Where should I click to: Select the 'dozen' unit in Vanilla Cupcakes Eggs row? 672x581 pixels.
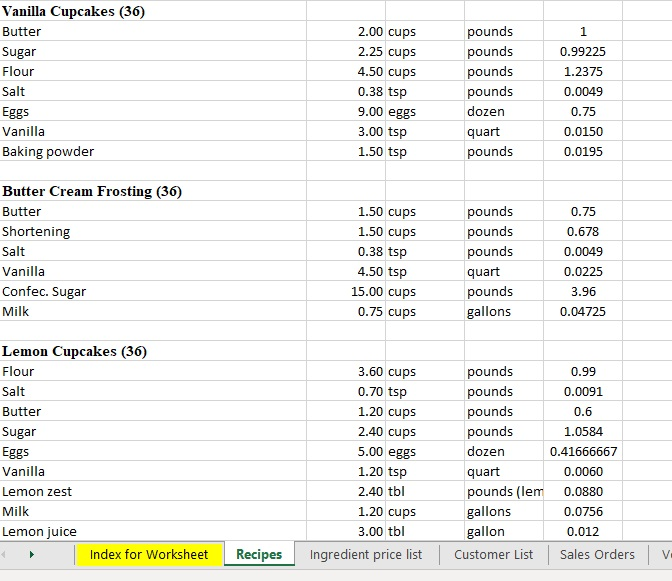click(x=504, y=111)
